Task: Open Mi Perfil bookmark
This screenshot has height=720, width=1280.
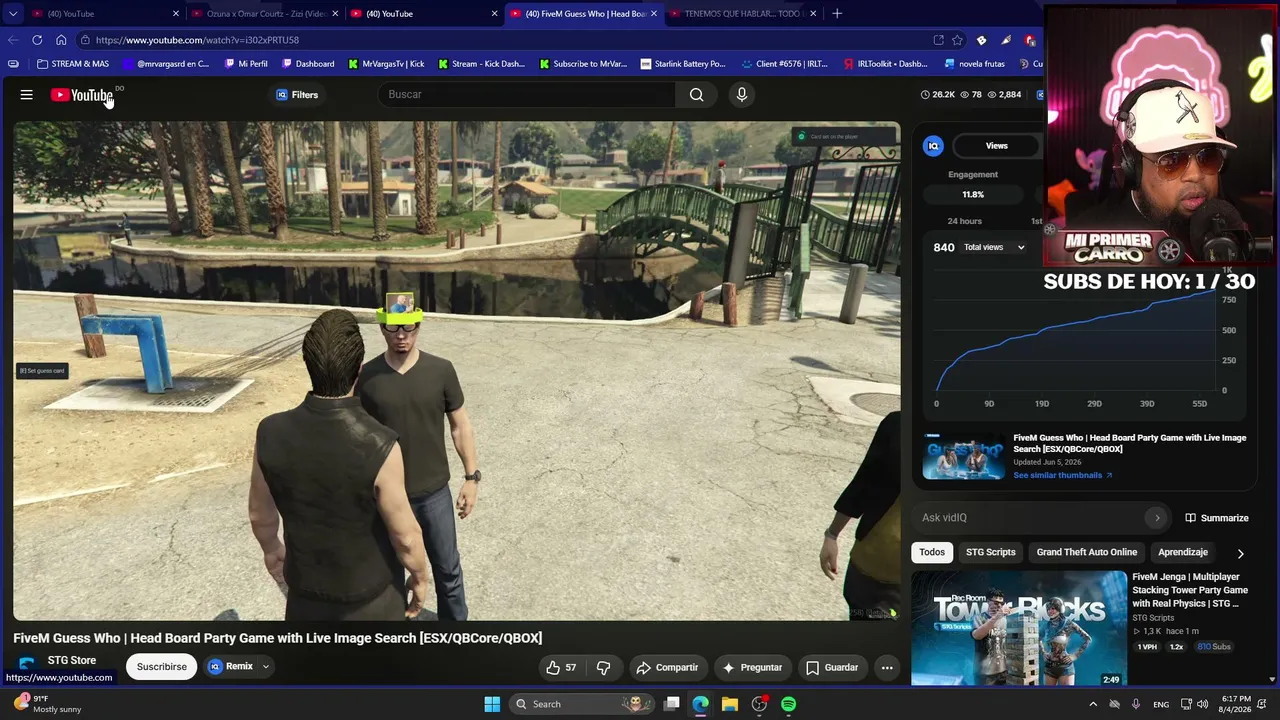Action: (246, 64)
